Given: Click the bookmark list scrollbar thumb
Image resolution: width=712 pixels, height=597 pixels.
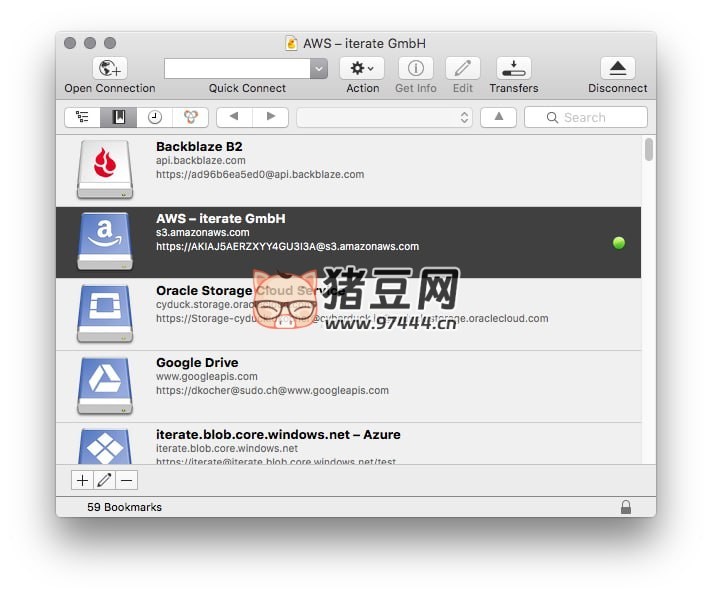Looking at the screenshot, I should click(649, 149).
